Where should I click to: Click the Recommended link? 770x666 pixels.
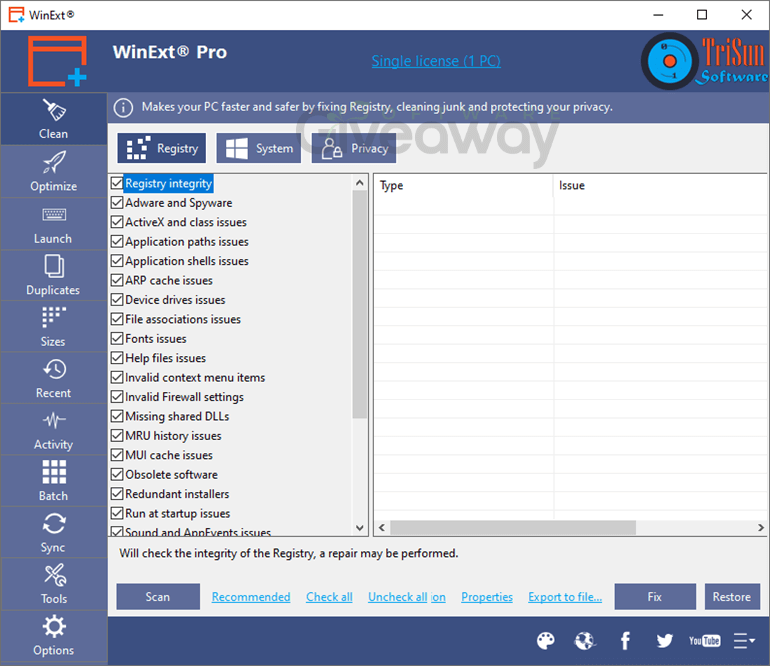(x=251, y=597)
